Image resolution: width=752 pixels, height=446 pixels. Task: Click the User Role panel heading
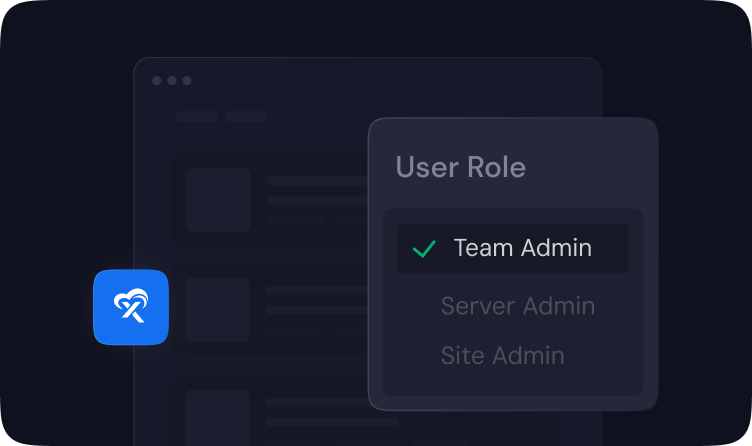pyautogui.click(x=460, y=167)
